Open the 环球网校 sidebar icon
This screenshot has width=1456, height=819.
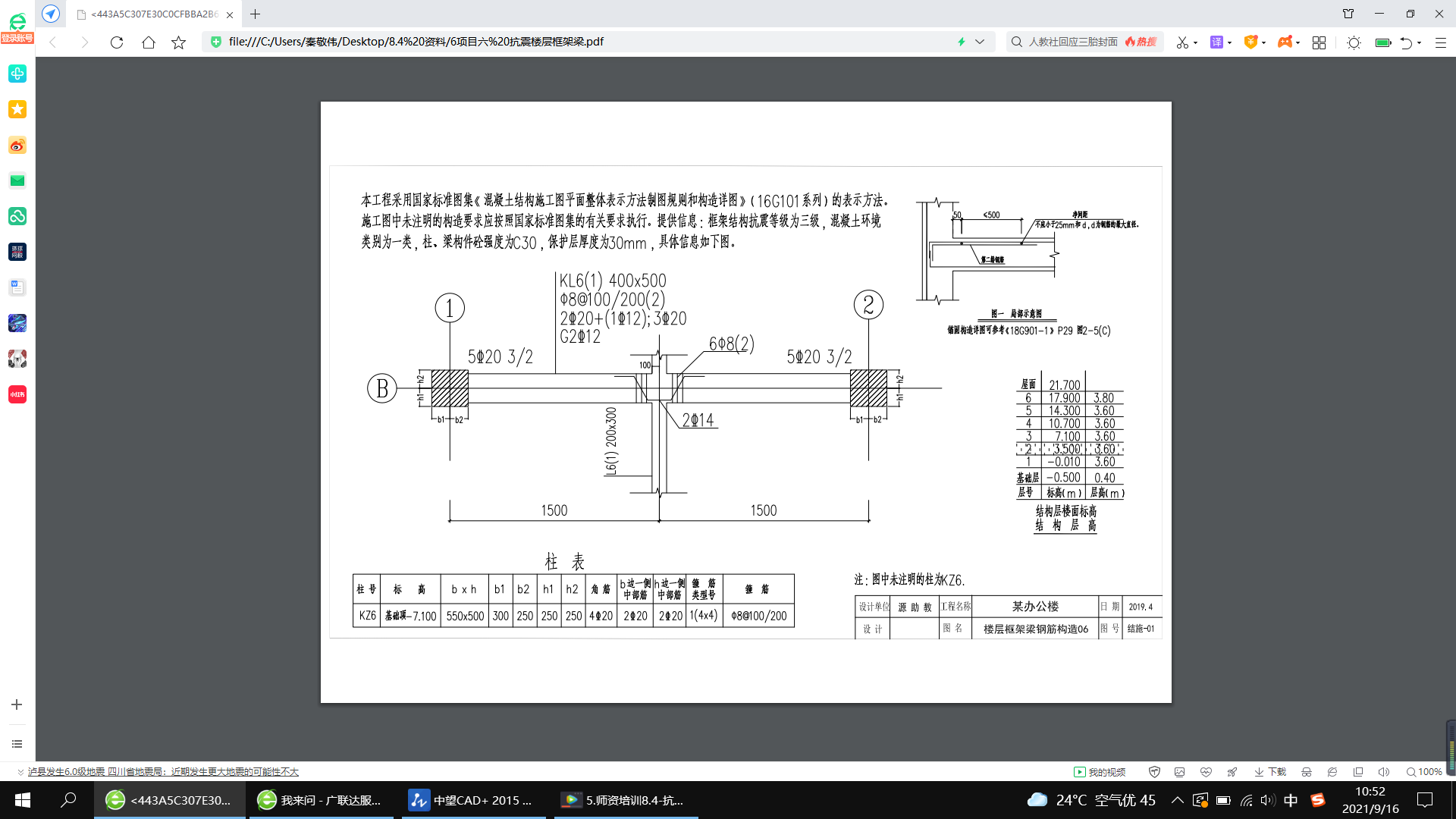click(17, 252)
